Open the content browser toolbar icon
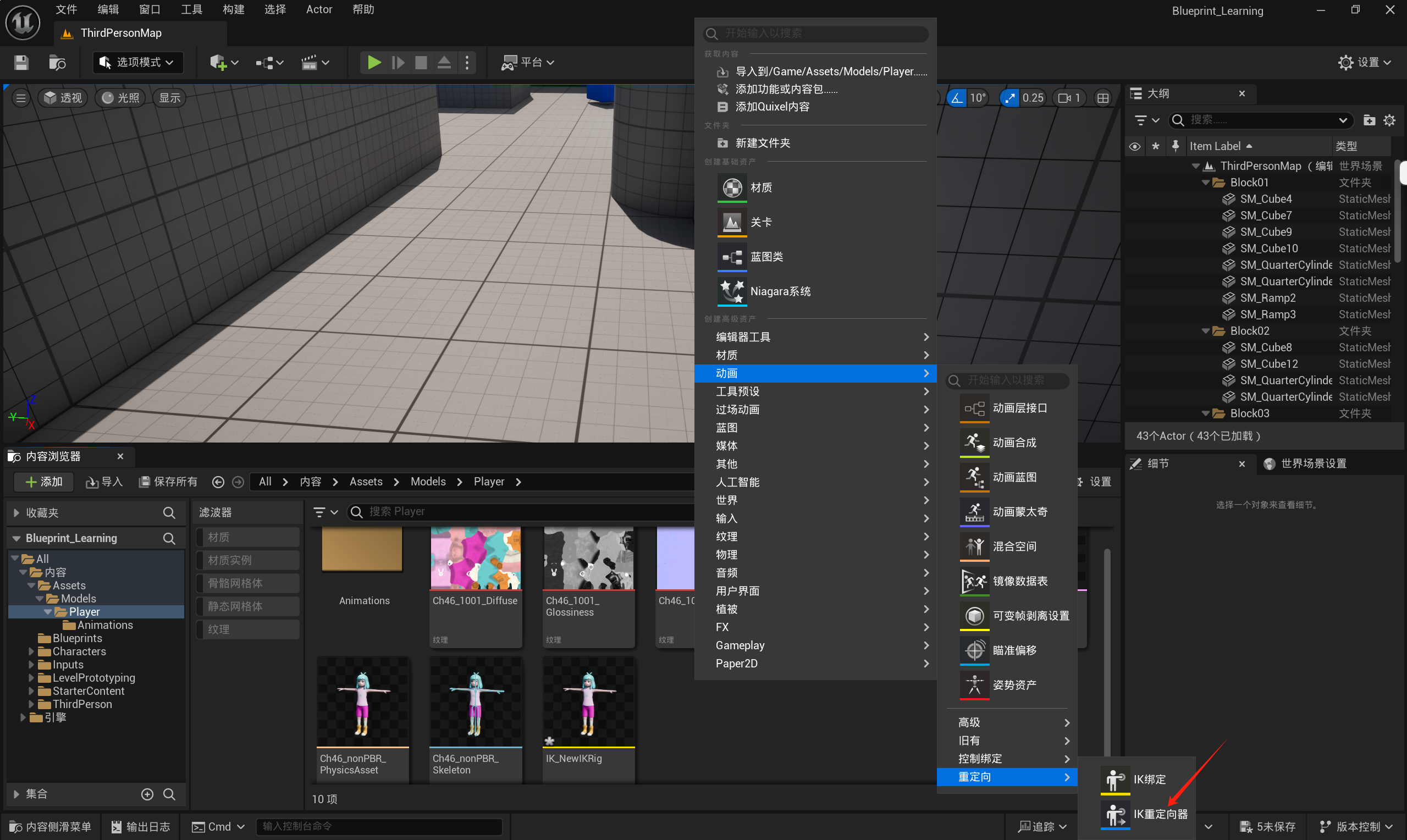This screenshot has height=840, width=1407. pos(57,62)
